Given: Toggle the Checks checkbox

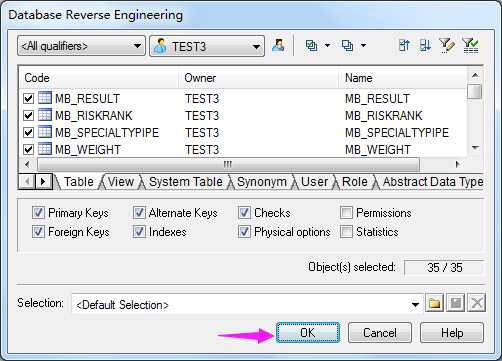Looking at the screenshot, I should pyautogui.click(x=244, y=212).
